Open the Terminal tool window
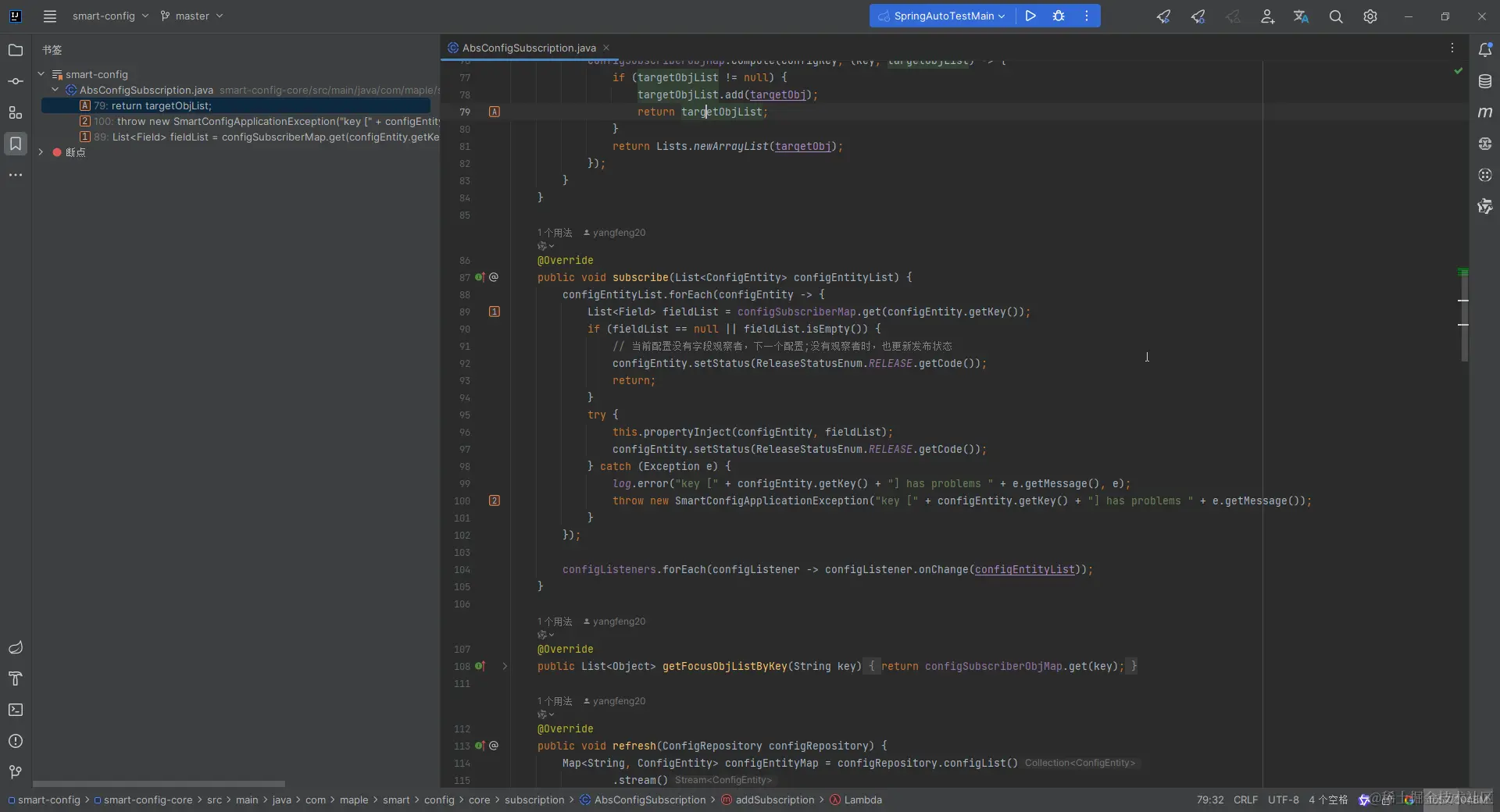The height and width of the screenshot is (812, 1500). coord(15,710)
